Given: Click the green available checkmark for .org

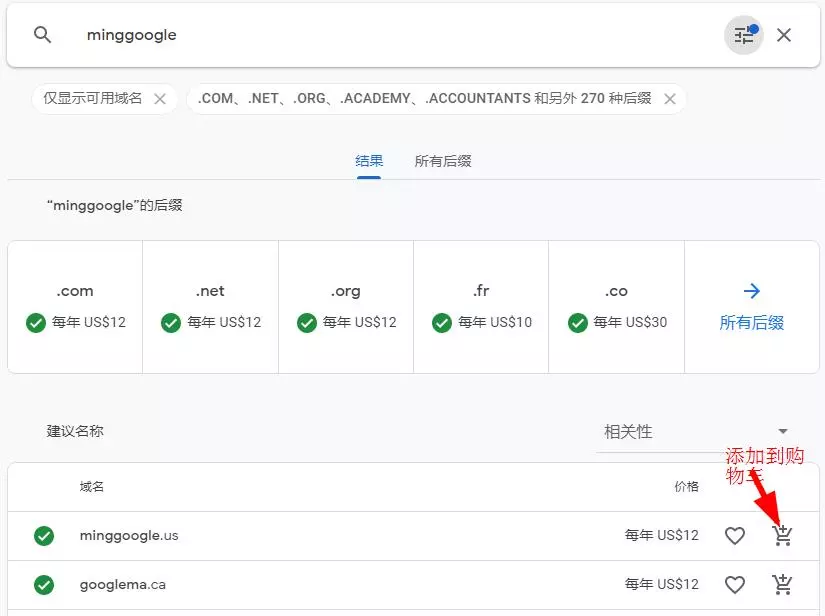Looking at the screenshot, I should (307, 323).
